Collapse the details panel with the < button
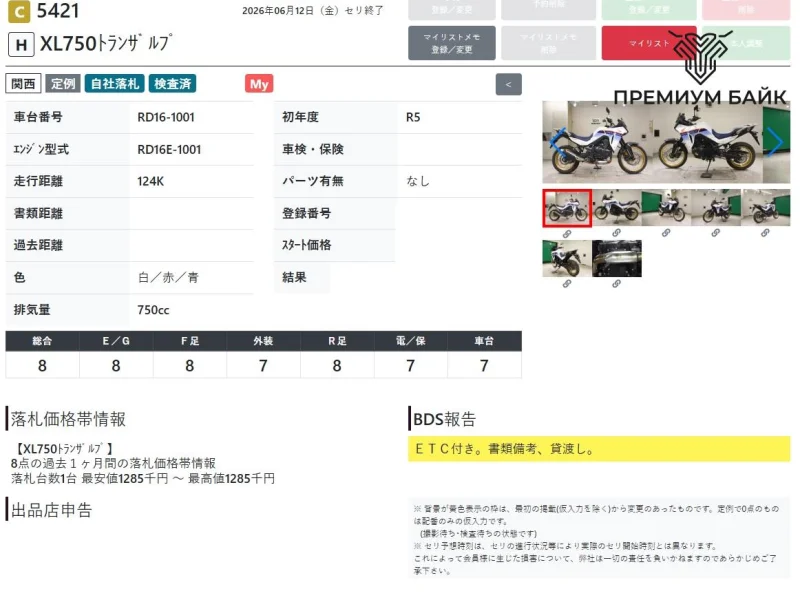 click(508, 84)
